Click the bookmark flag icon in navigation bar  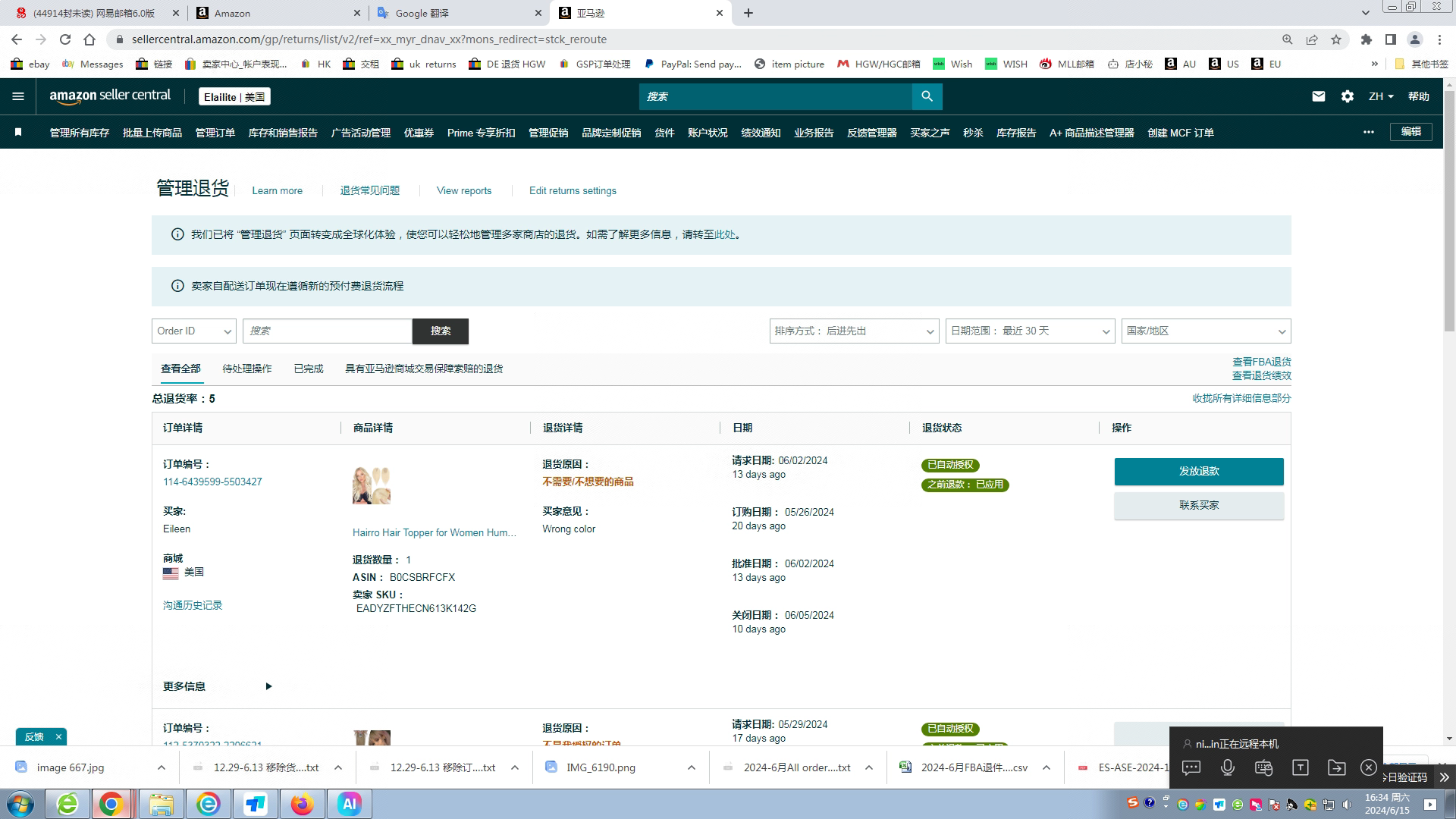point(18,132)
